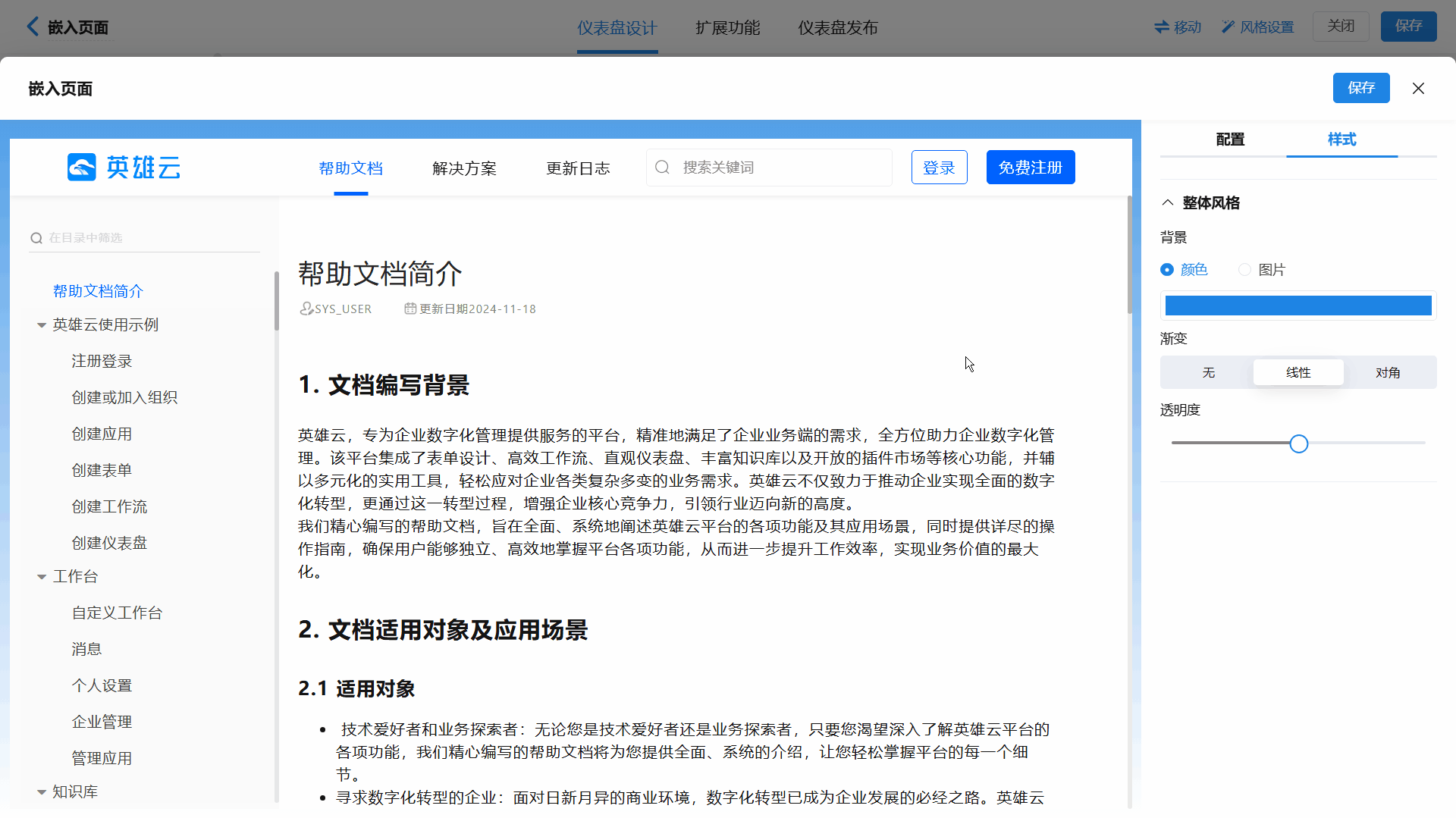Click the 免费注册 button

coord(1031,167)
